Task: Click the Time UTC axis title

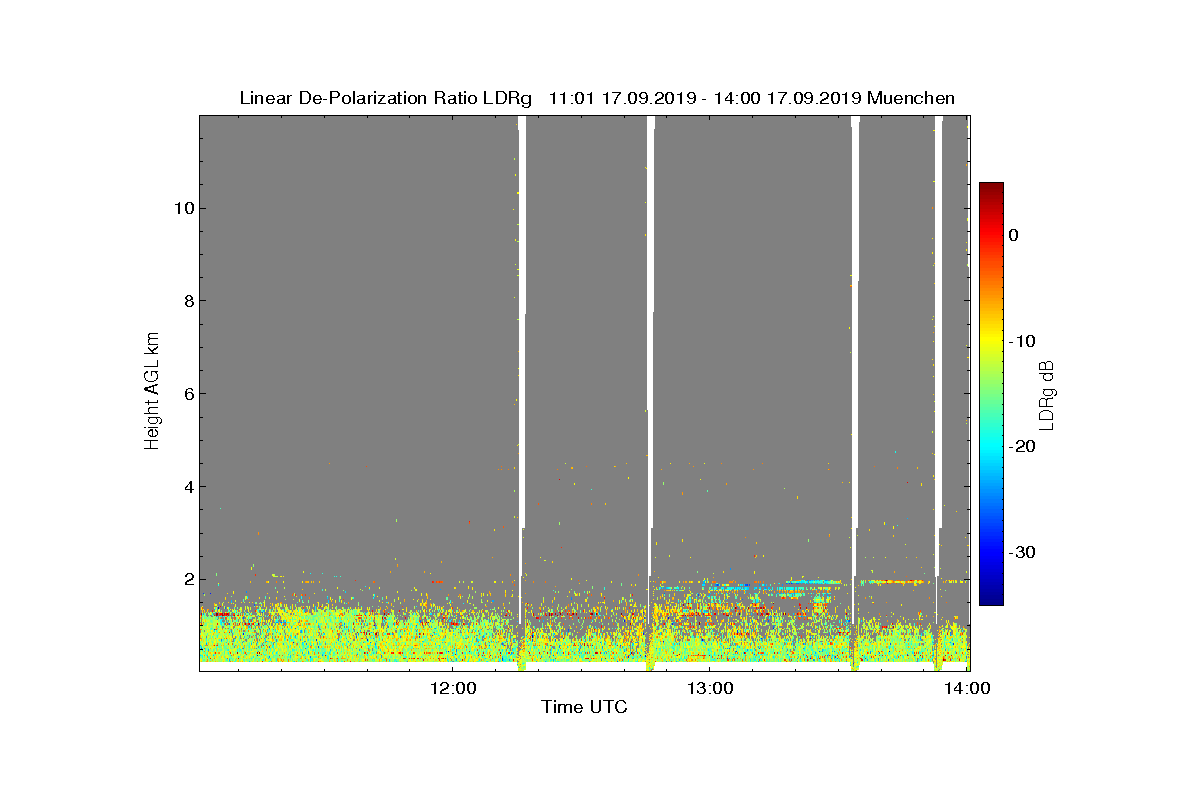Action: tap(585, 708)
